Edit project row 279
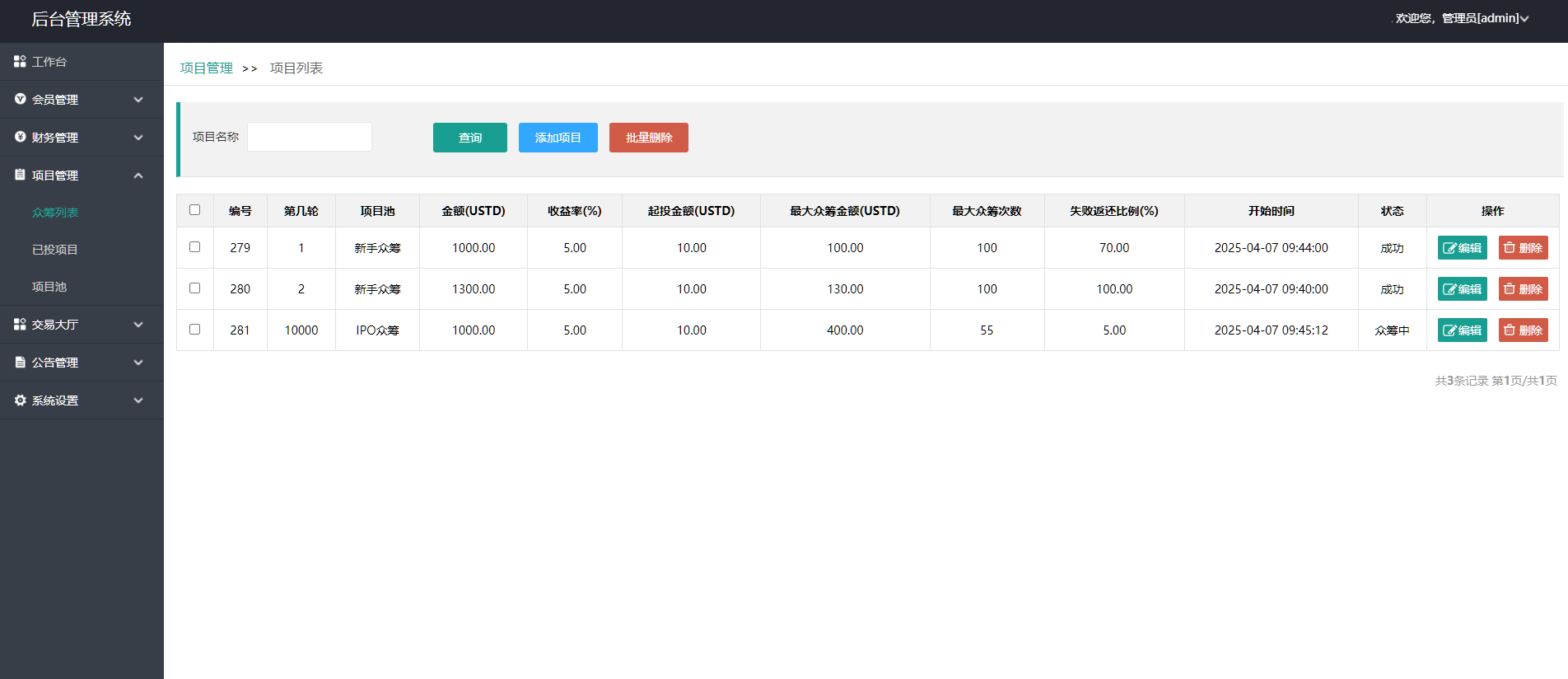This screenshot has height=679, width=1568. pyautogui.click(x=1462, y=248)
